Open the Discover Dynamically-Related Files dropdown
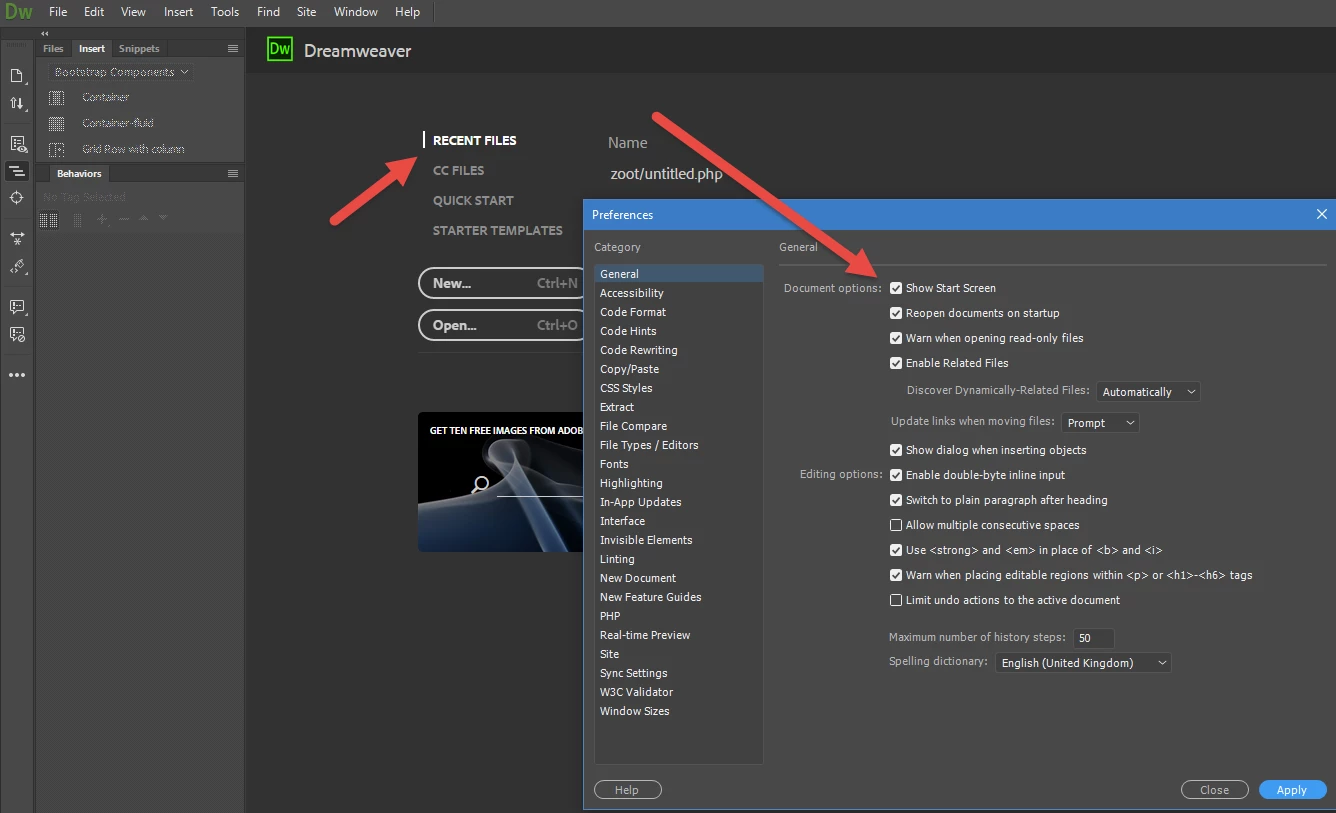1336x813 pixels. 1148,392
